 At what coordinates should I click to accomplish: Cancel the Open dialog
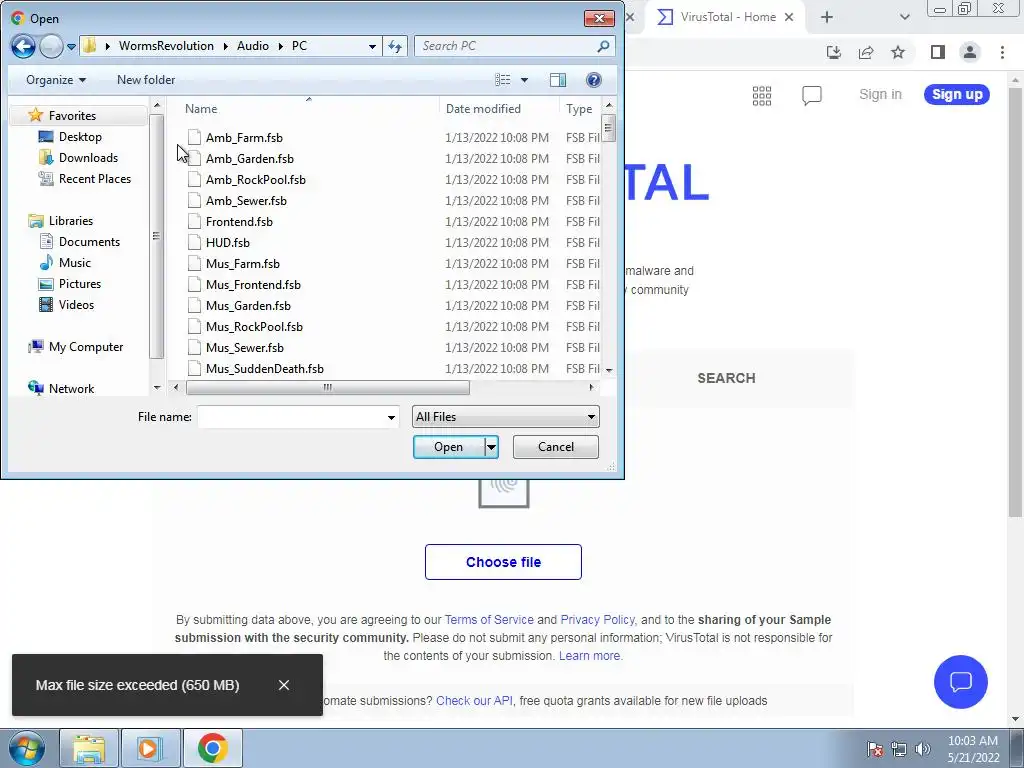(x=556, y=447)
